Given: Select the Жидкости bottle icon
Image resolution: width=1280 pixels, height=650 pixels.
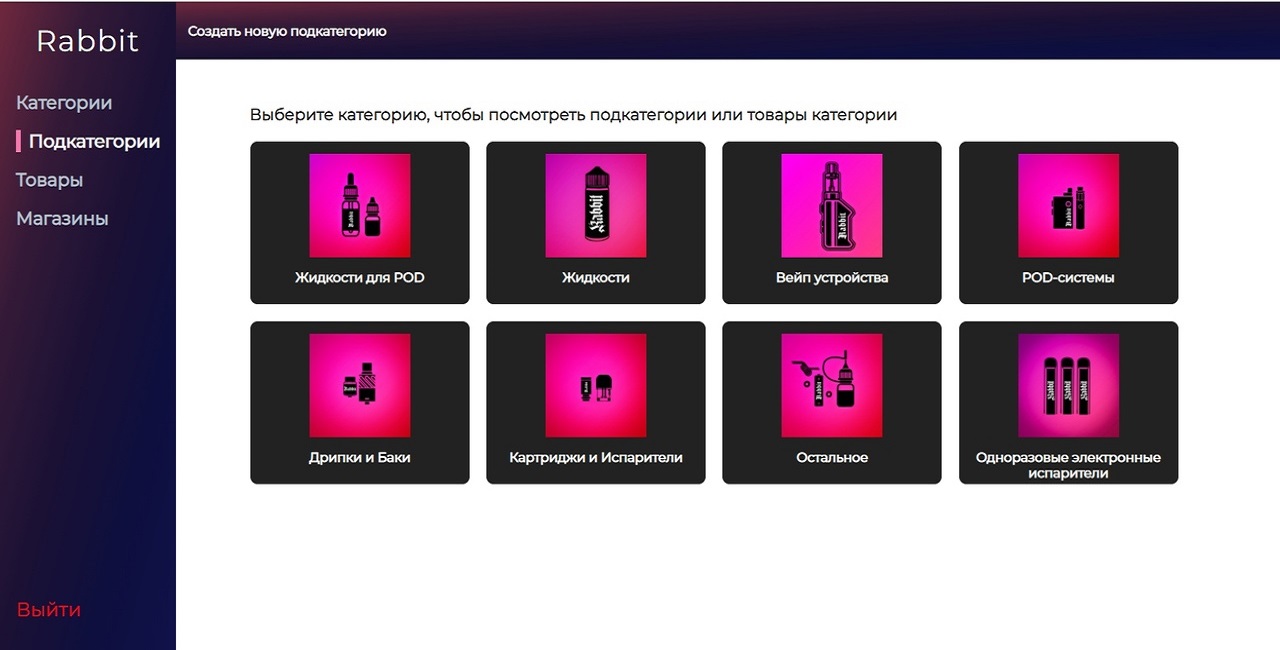Looking at the screenshot, I should click(x=596, y=205).
